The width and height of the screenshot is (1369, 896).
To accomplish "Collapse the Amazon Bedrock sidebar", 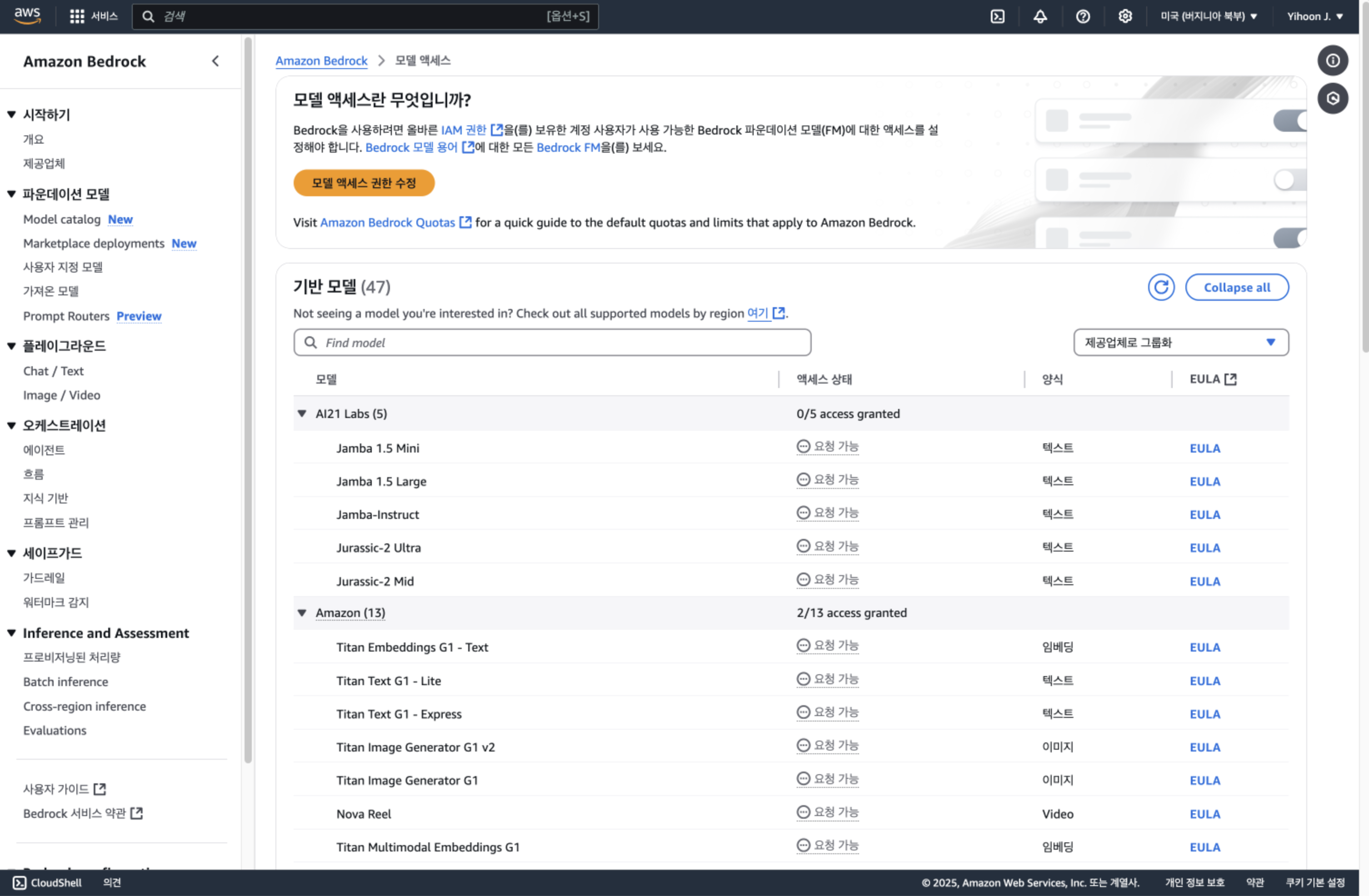I will 215,61.
